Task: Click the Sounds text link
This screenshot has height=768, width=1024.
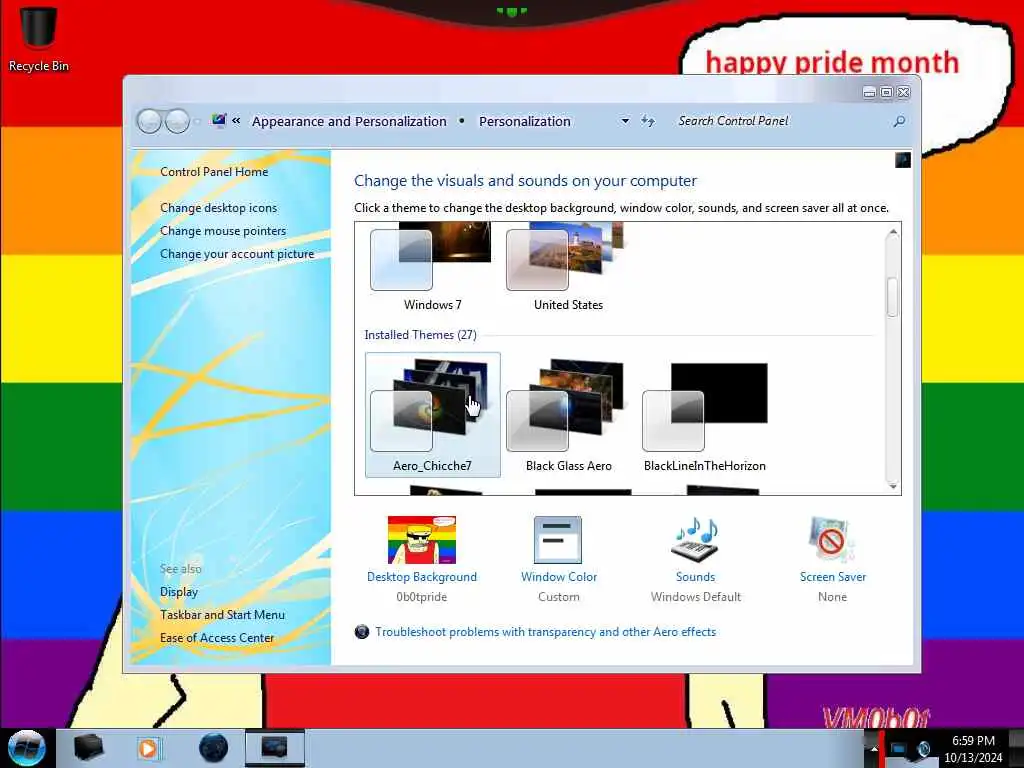Action: (696, 577)
